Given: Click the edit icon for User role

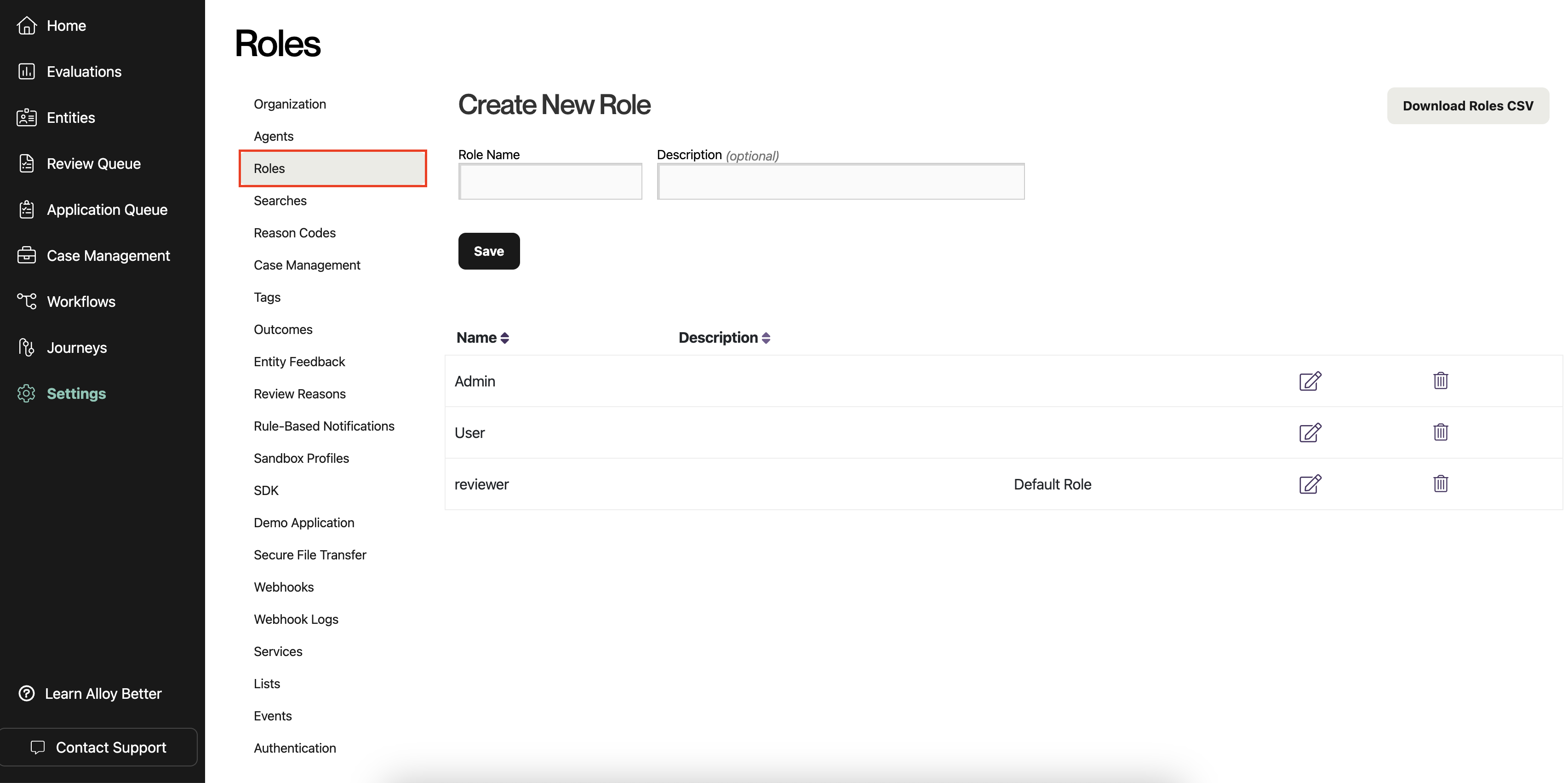Looking at the screenshot, I should pos(1310,433).
